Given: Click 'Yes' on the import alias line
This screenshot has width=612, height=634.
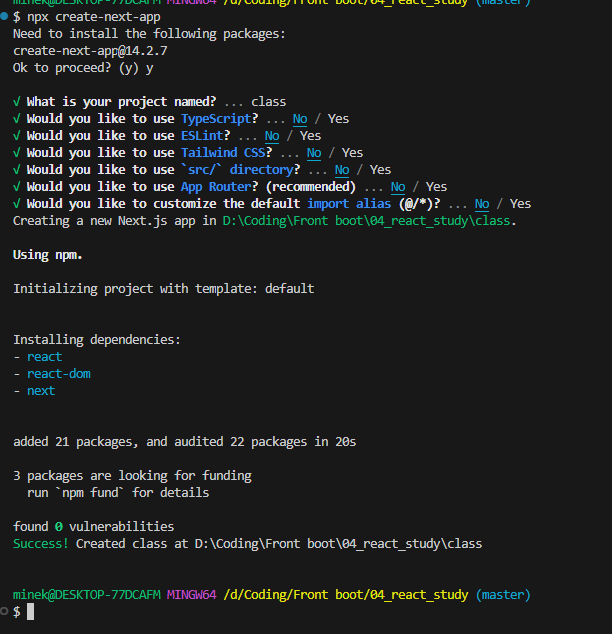Looking at the screenshot, I should 520,204.
